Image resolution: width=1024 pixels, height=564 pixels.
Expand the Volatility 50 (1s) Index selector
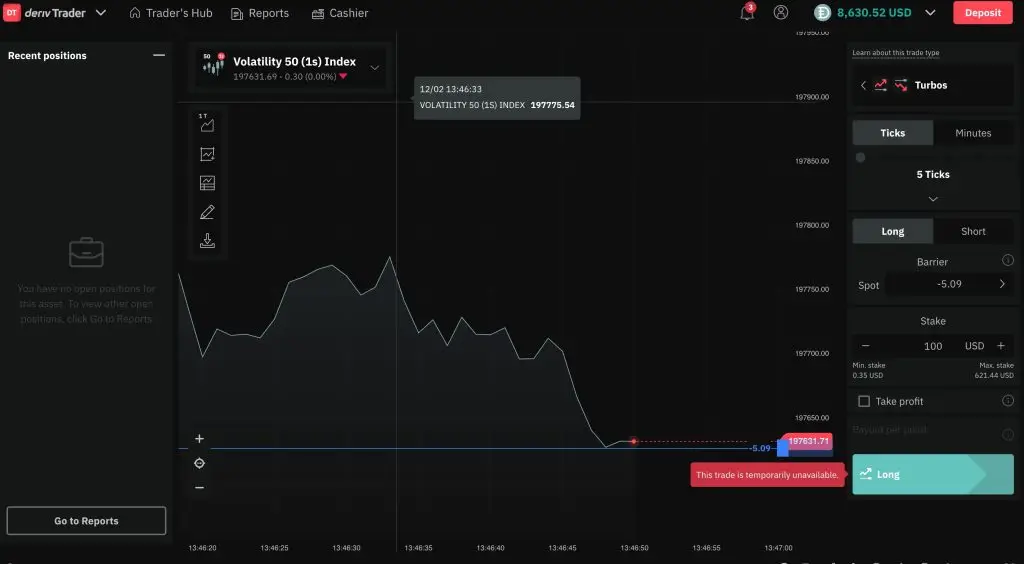(374, 67)
